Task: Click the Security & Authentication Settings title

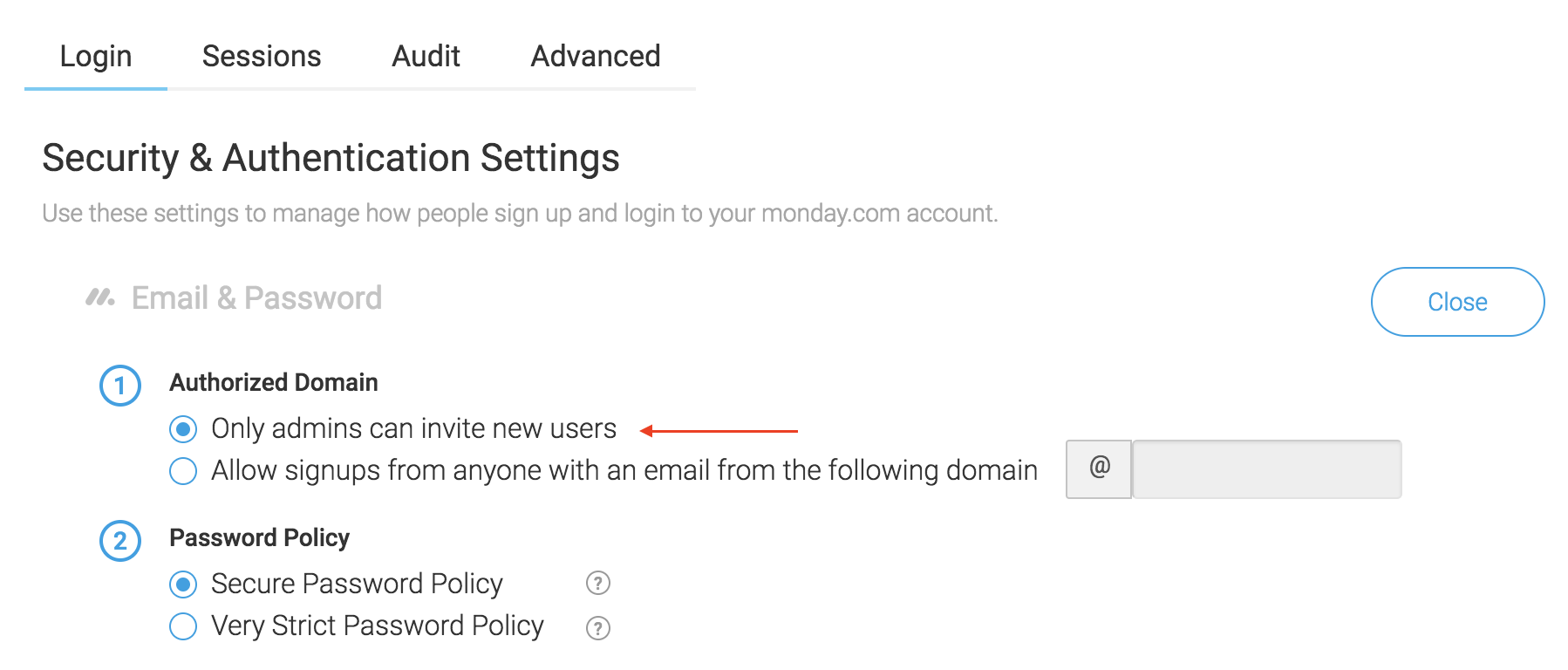Action: (331, 159)
